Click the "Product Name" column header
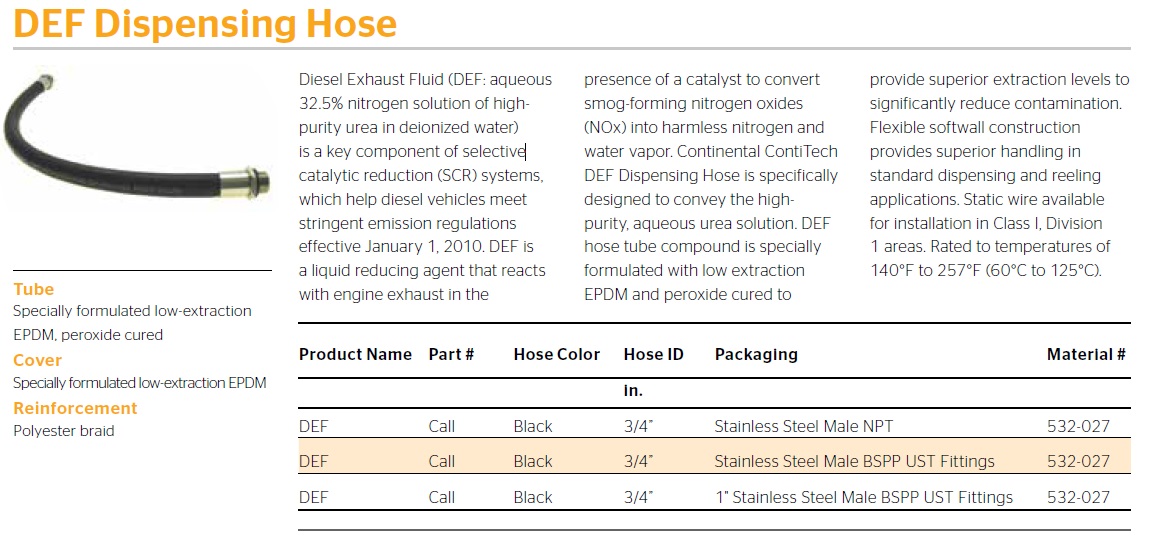Image resolution: width=1149 pixels, height=549 pixels. (355, 354)
